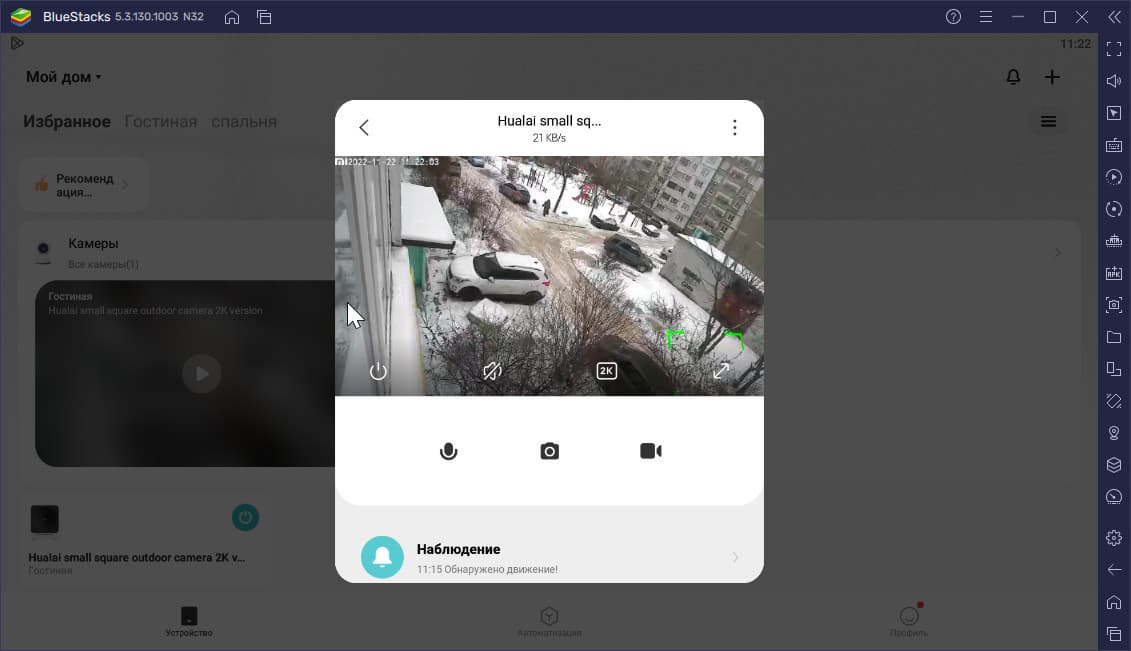This screenshot has height=651, width=1131.
Task: Open Android recent apps sidebar icon
Action: 1114,634
